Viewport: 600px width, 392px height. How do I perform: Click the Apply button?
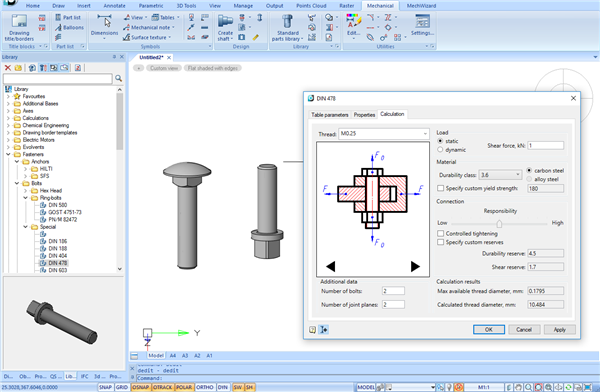(x=559, y=330)
